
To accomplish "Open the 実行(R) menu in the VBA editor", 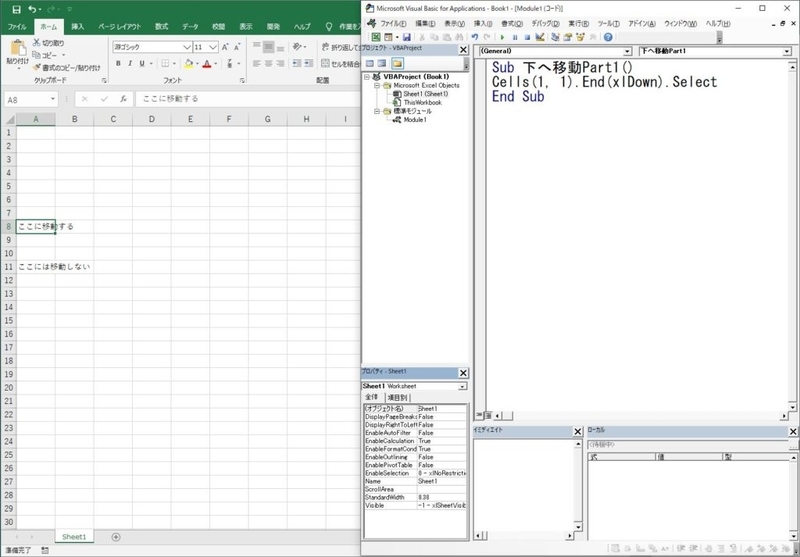I will tap(579, 23).
